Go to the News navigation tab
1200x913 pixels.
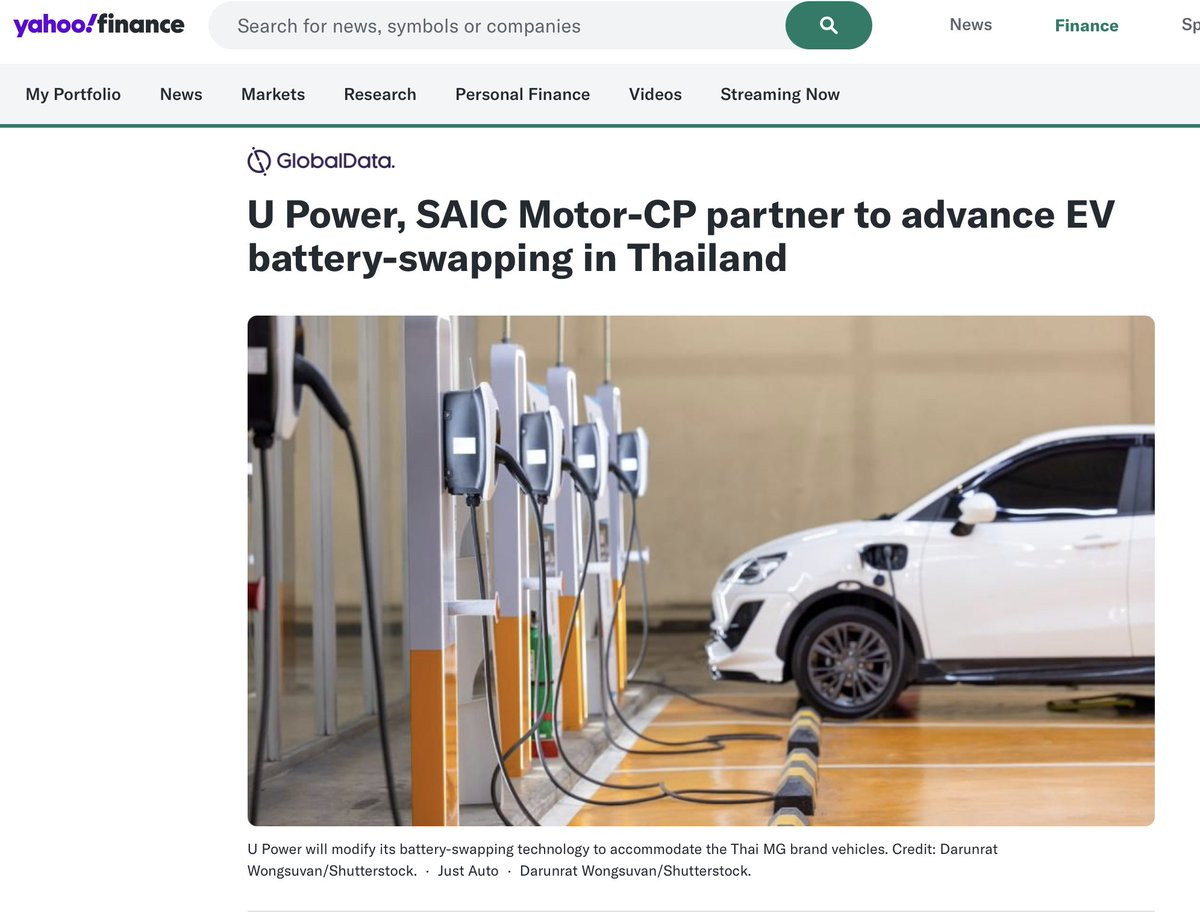point(181,94)
